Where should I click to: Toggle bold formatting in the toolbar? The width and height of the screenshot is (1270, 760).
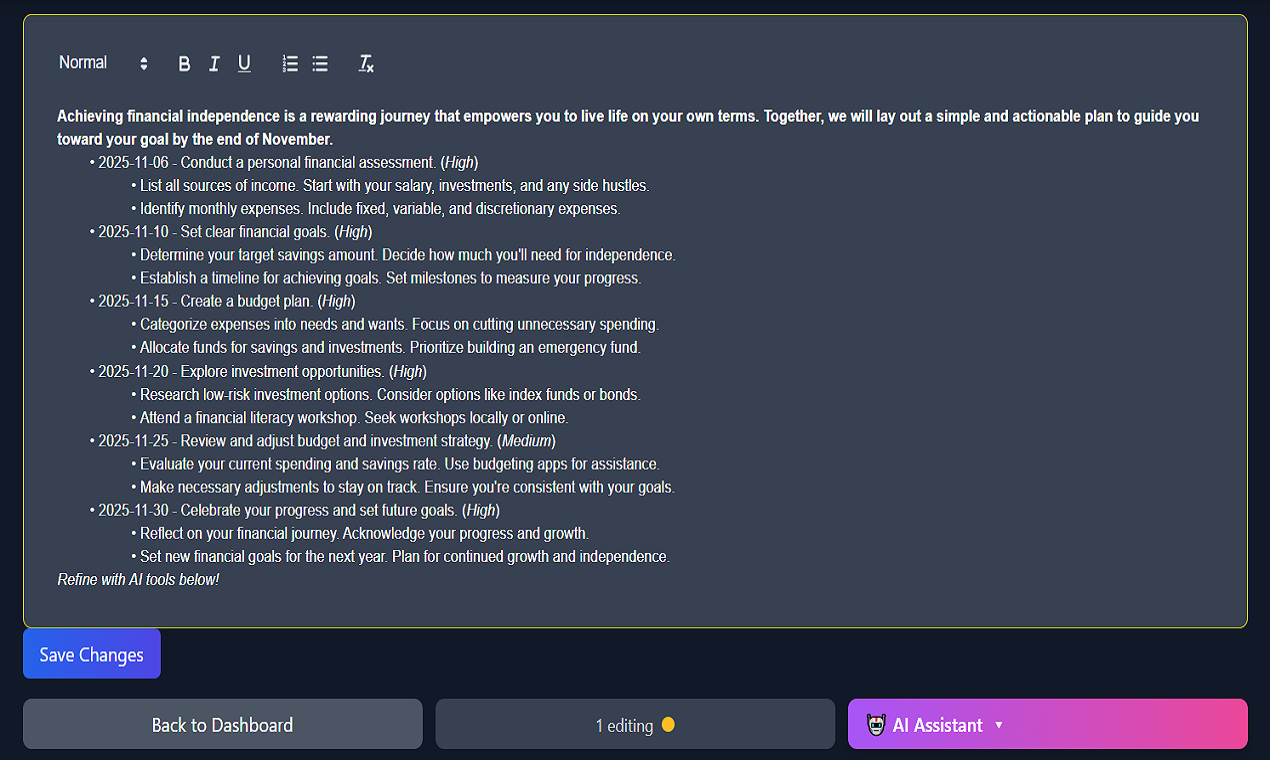(184, 63)
